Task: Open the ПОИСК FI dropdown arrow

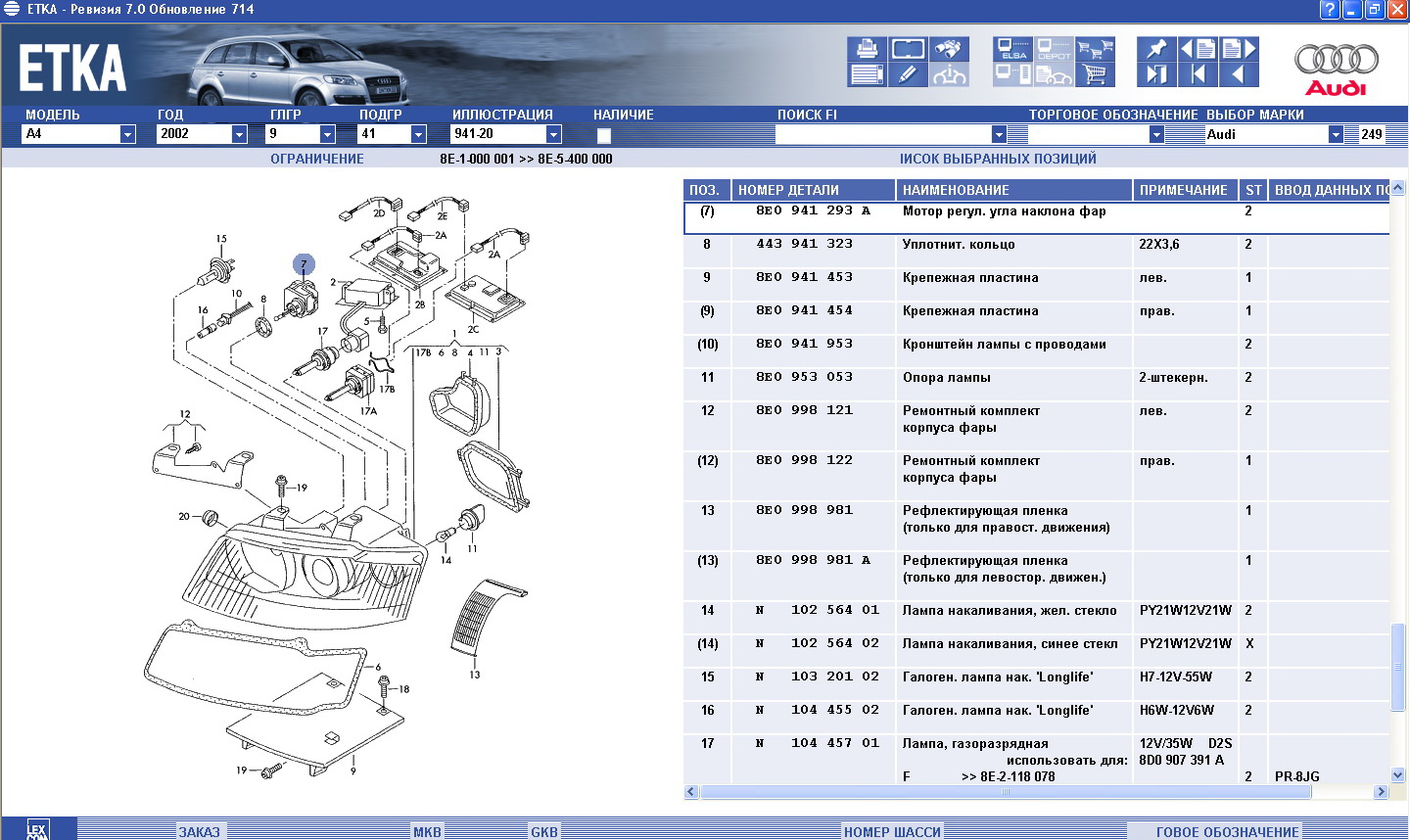Action: (999, 134)
